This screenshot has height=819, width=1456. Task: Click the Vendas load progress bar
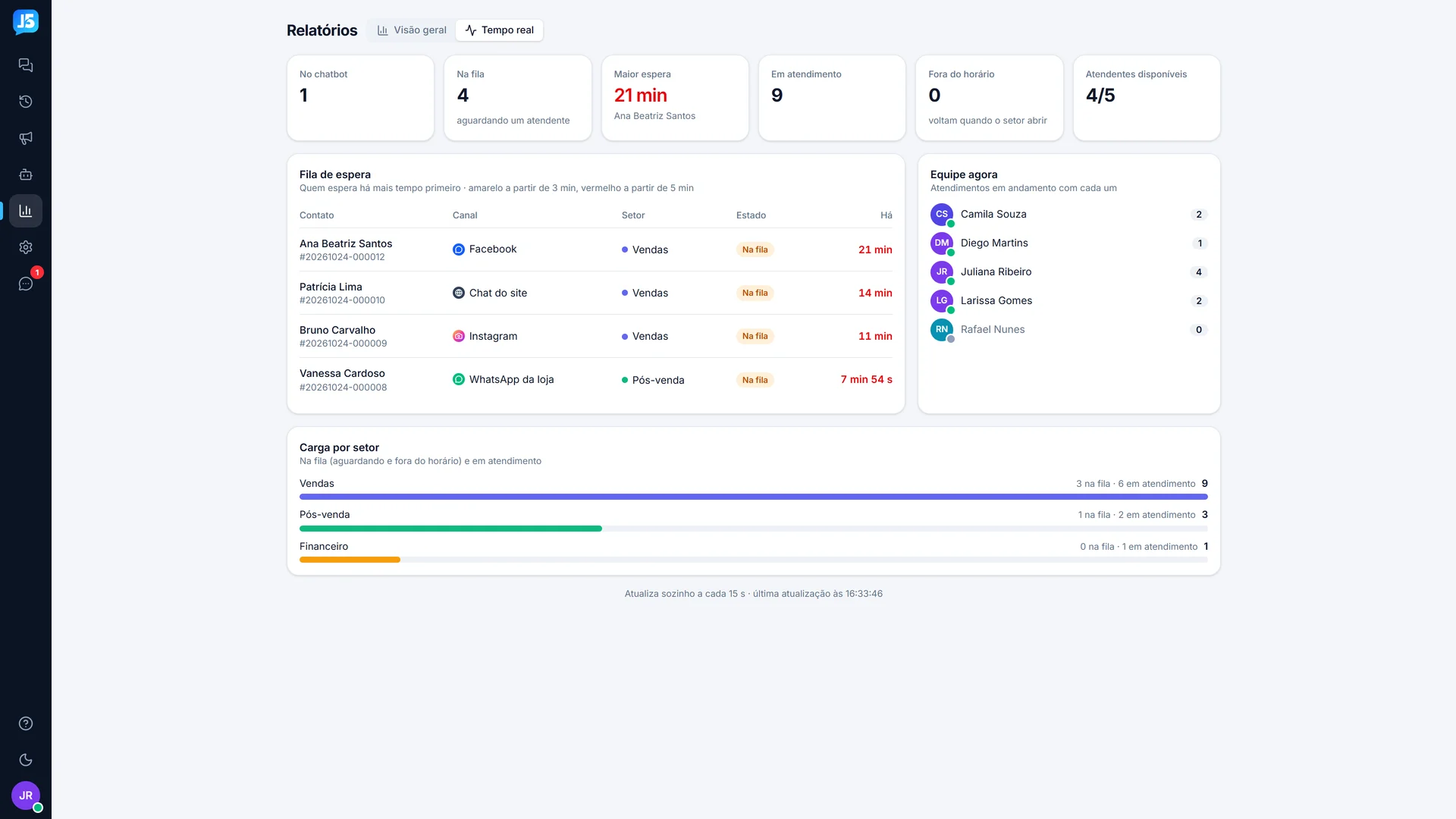pos(754,497)
